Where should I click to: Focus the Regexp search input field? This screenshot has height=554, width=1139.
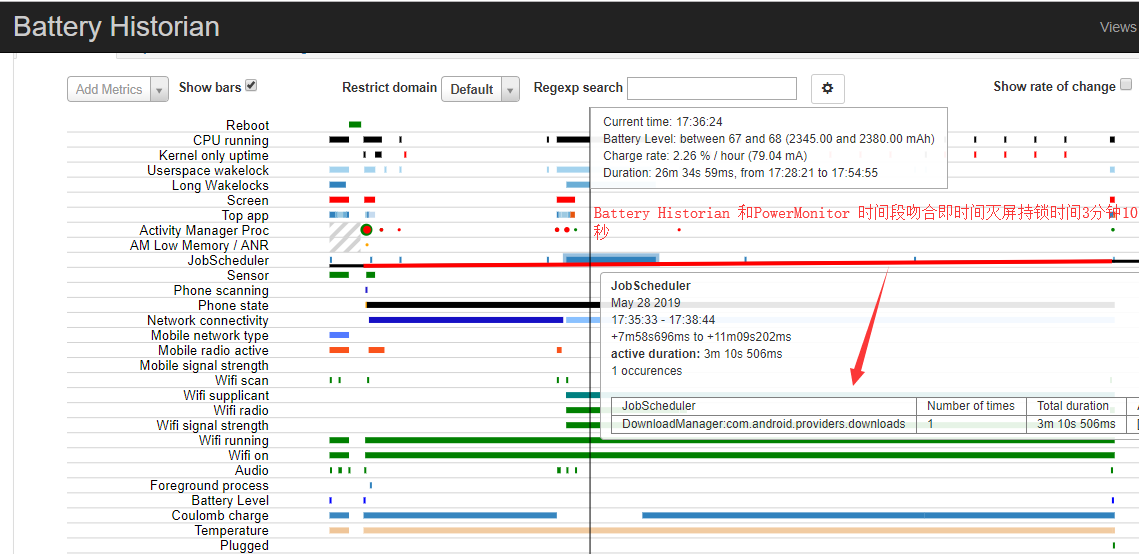pyautogui.click(x=712, y=88)
